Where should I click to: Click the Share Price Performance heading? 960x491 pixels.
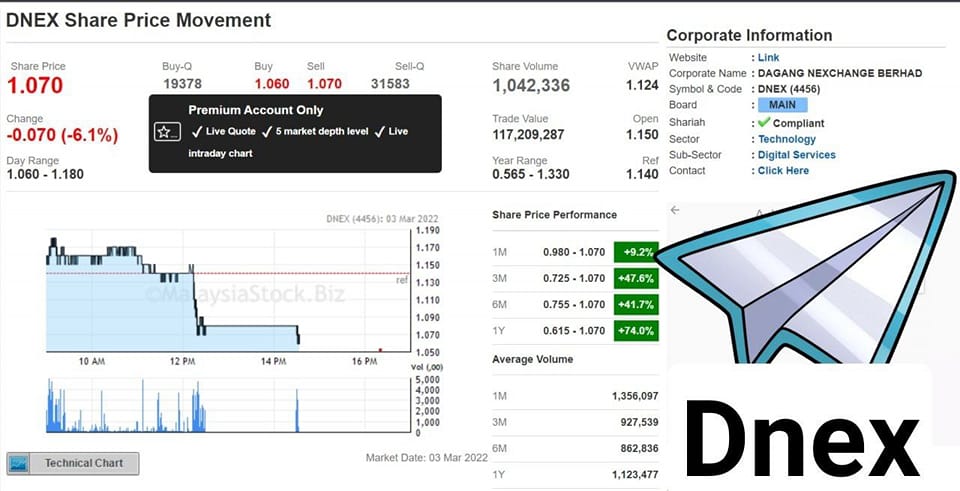click(555, 215)
